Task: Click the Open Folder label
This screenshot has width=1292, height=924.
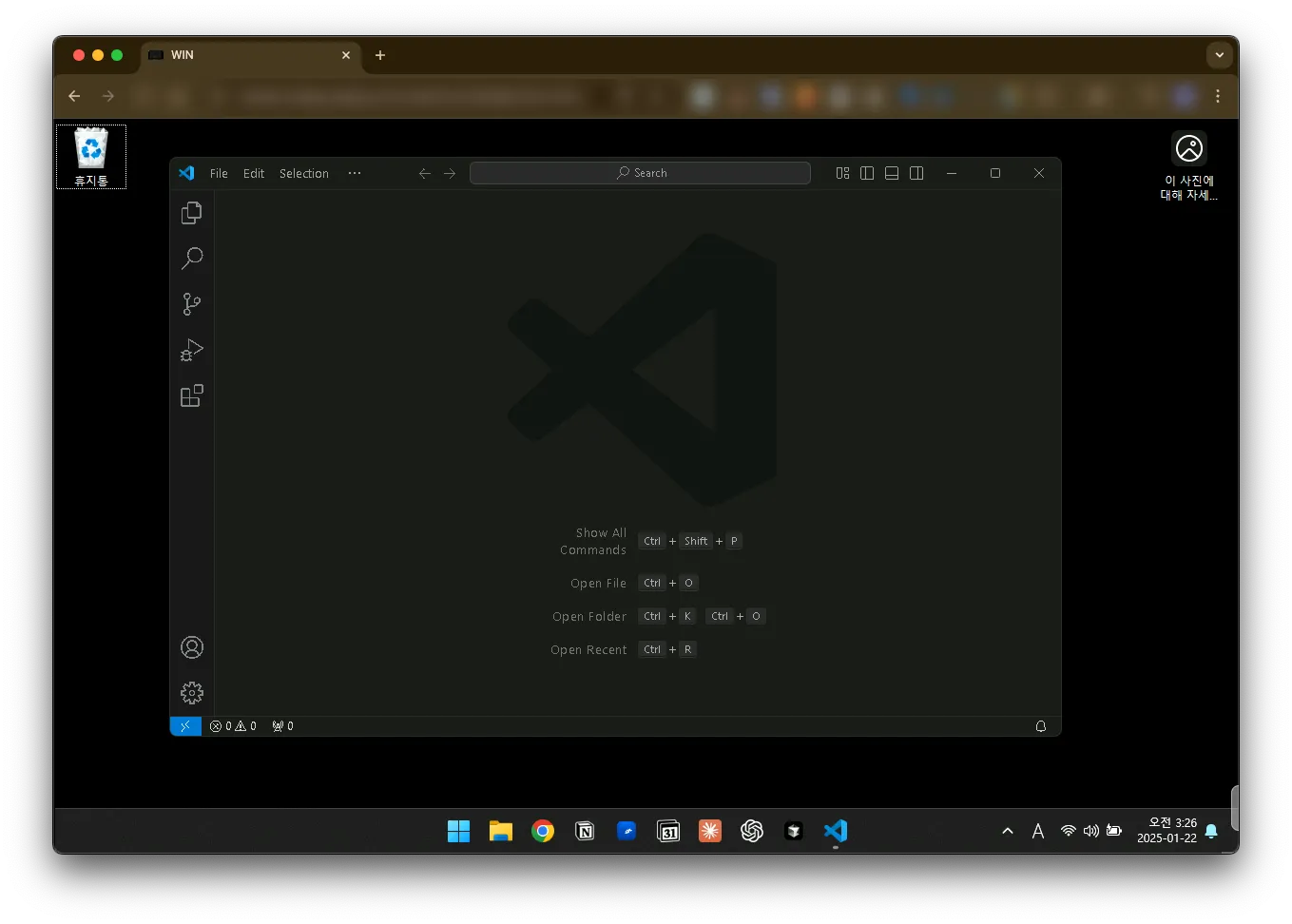Action: coord(589,617)
